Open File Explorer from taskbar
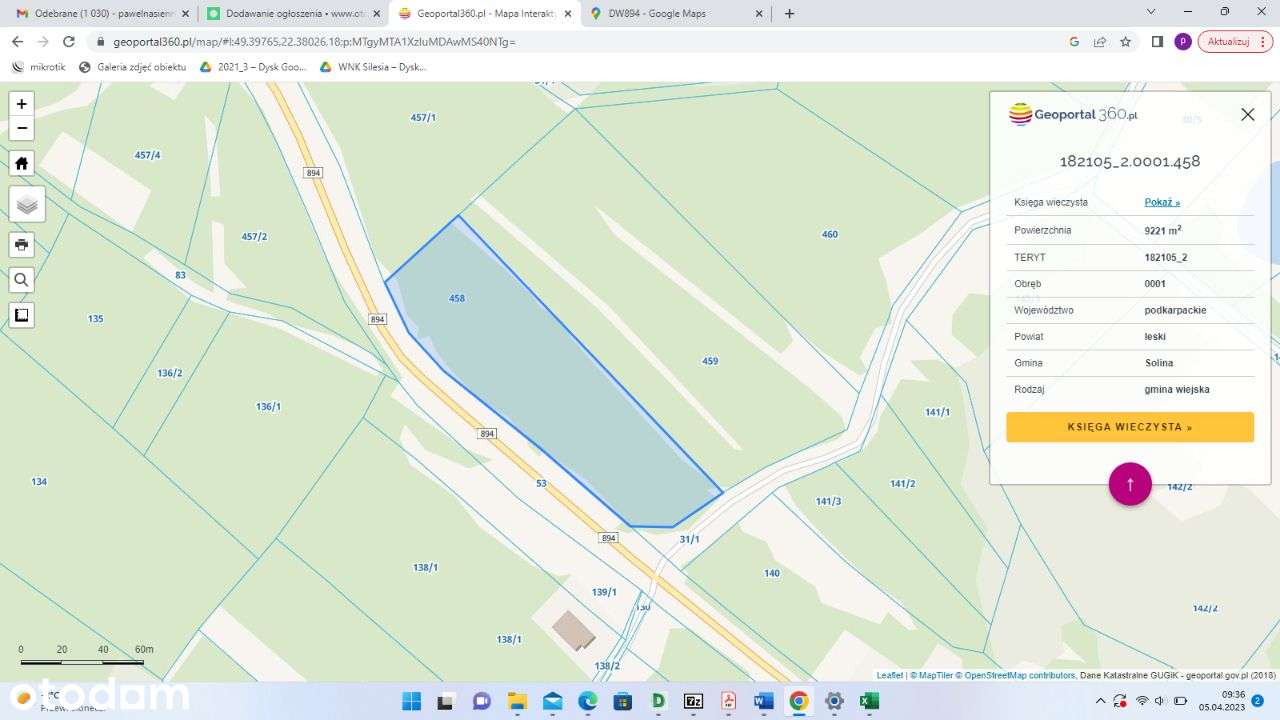This screenshot has height=720, width=1280. pos(517,701)
